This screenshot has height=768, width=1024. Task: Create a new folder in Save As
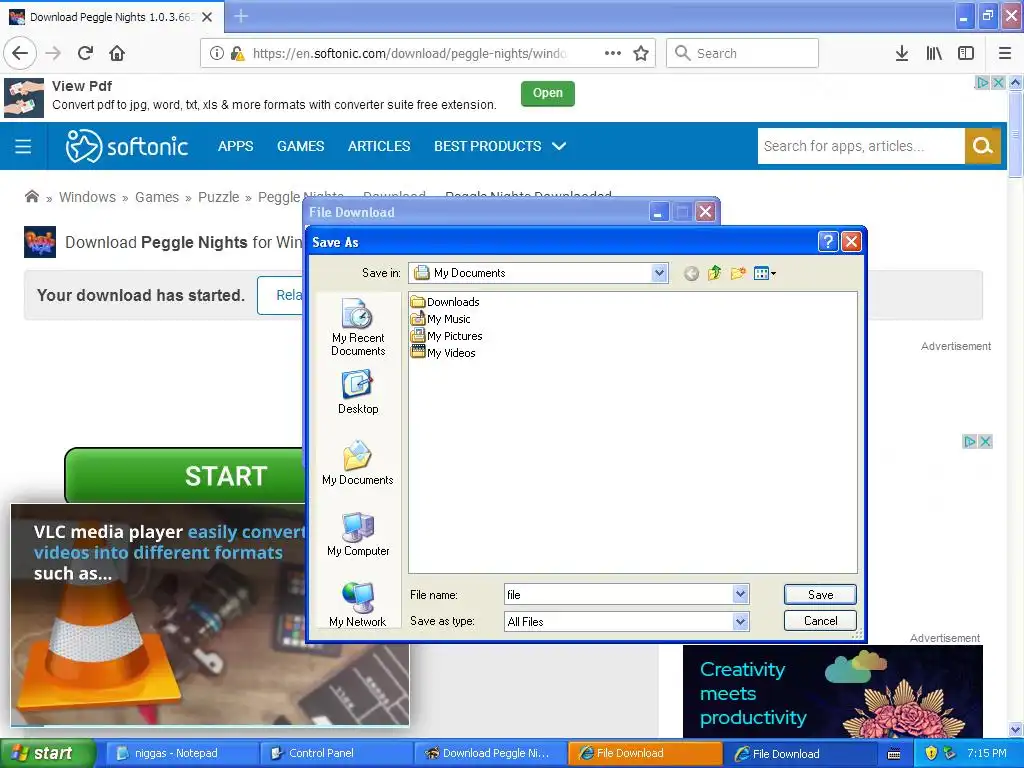click(x=738, y=273)
